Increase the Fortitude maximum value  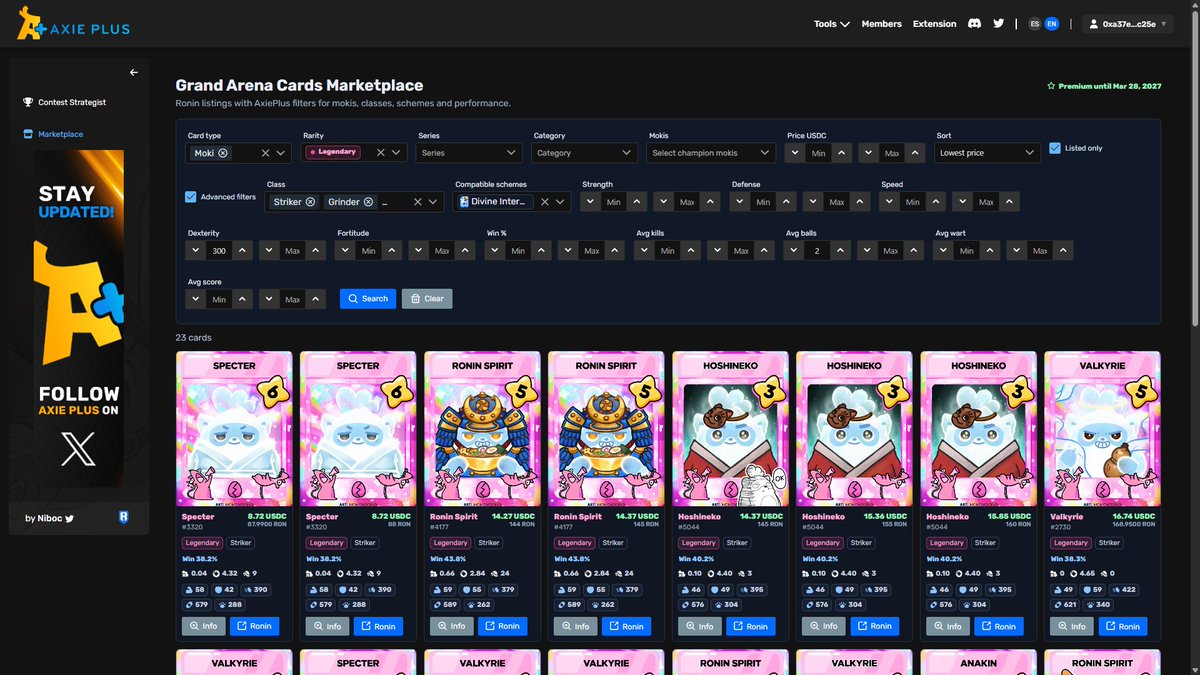pyautogui.click(x=466, y=250)
